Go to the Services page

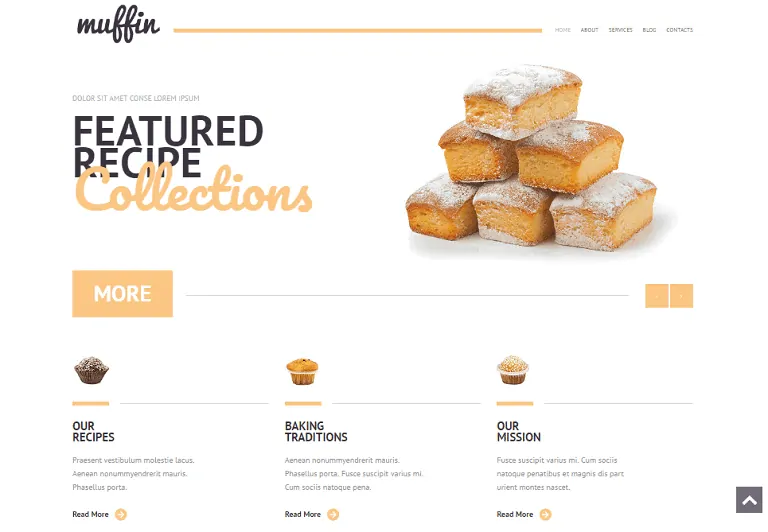621,30
